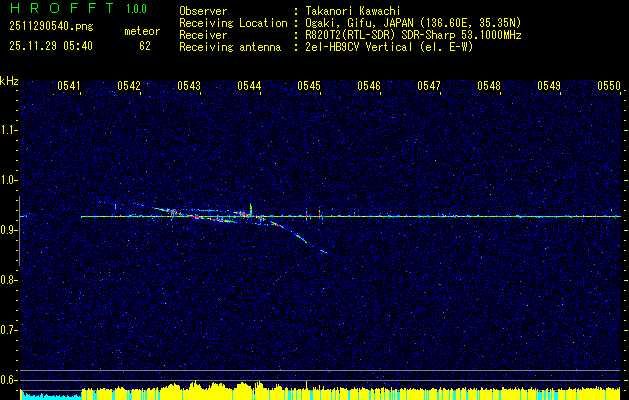Click the yellow signal-level bar graph

(x=351, y=393)
